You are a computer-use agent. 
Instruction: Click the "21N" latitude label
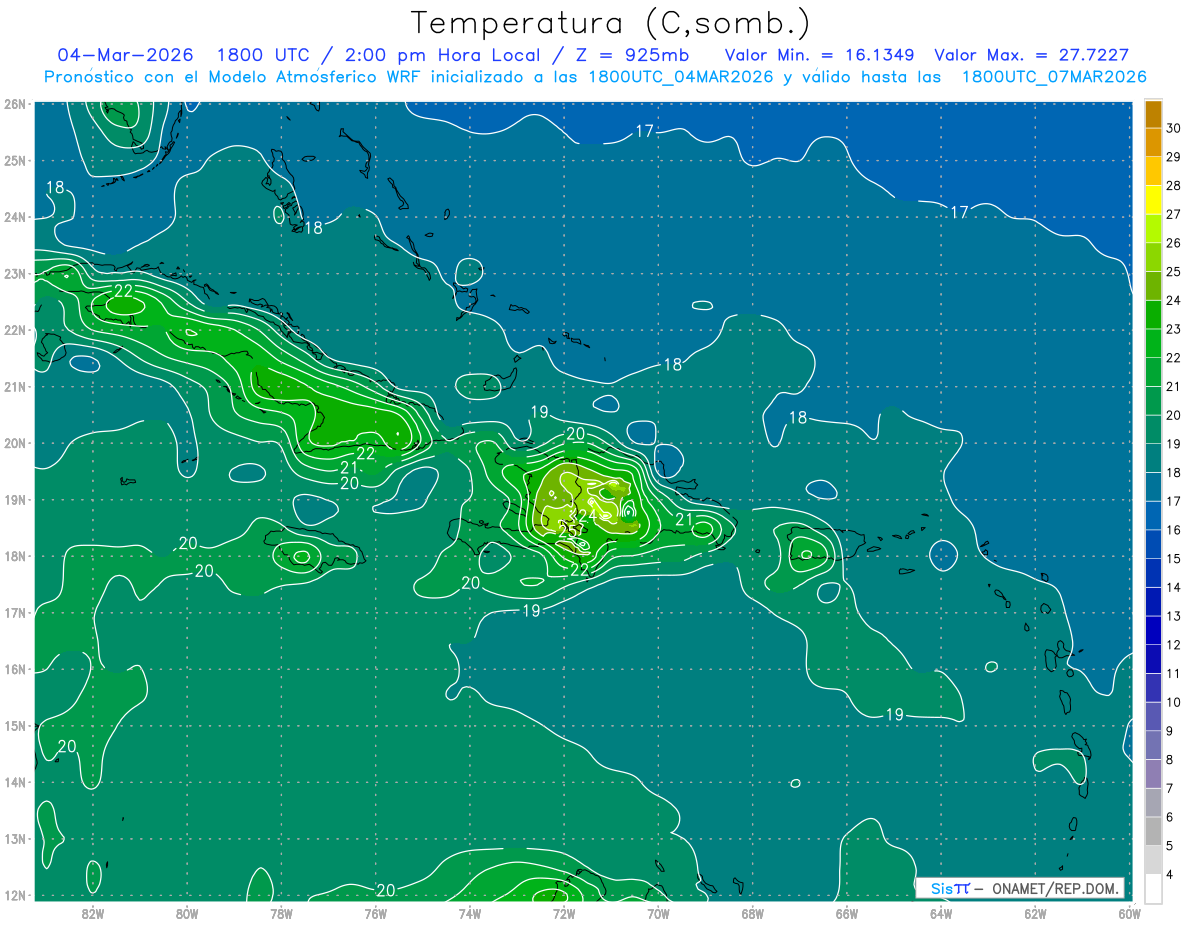pyautogui.click(x=14, y=386)
